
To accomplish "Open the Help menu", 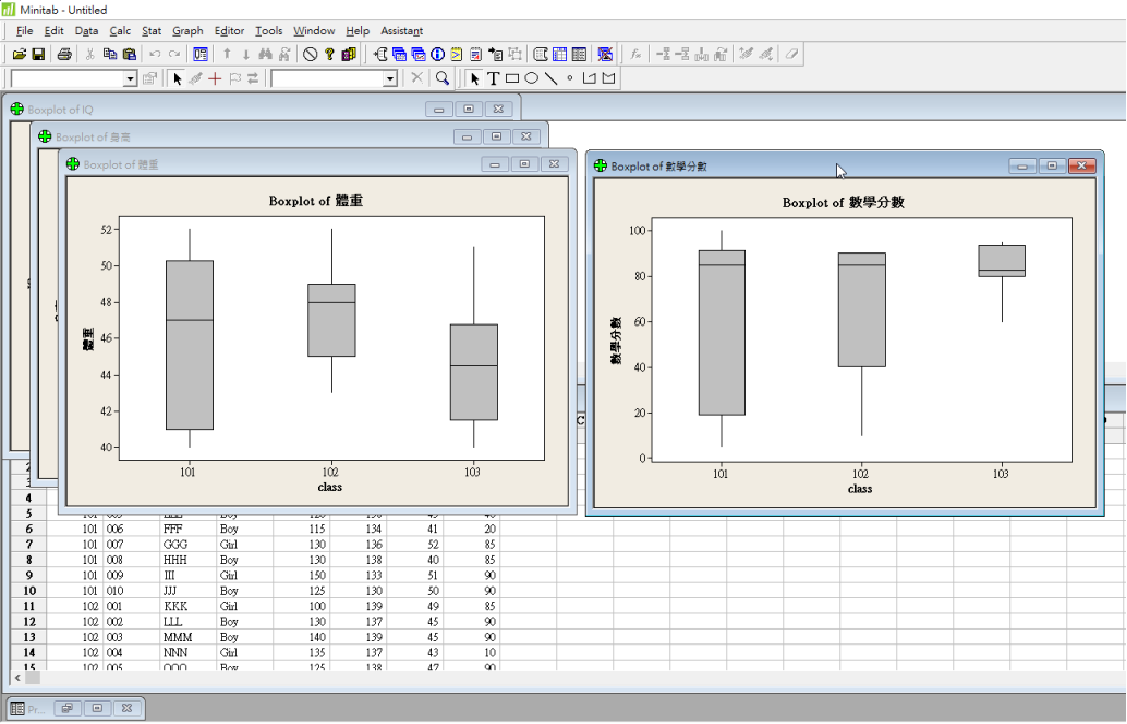I will 357,30.
